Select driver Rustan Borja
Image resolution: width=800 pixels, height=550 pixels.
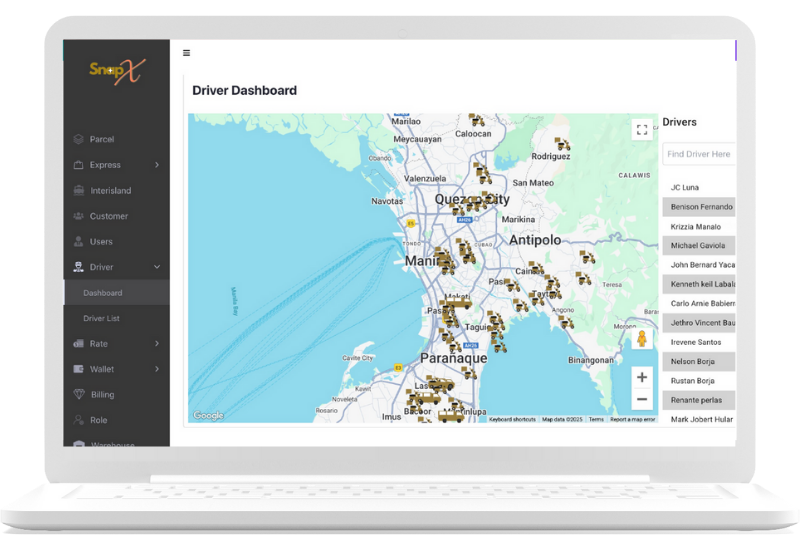(x=699, y=381)
